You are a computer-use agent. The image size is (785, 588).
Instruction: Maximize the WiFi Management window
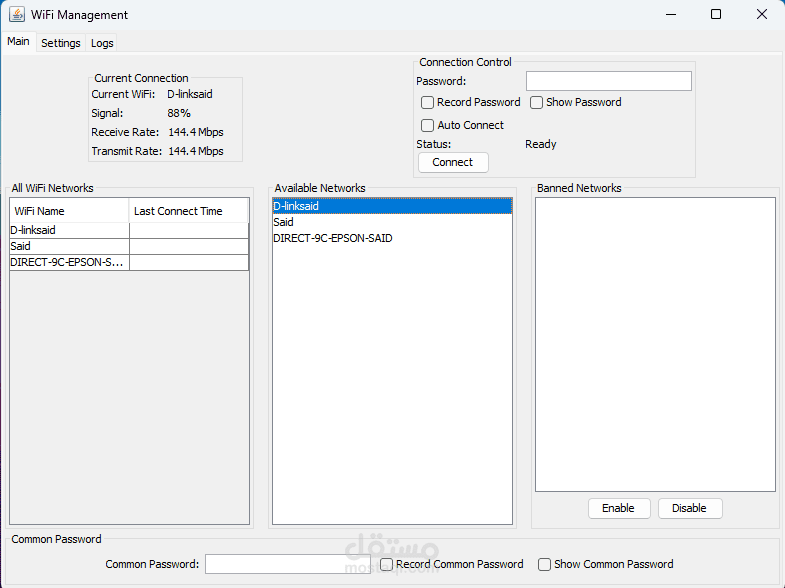point(716,15)
